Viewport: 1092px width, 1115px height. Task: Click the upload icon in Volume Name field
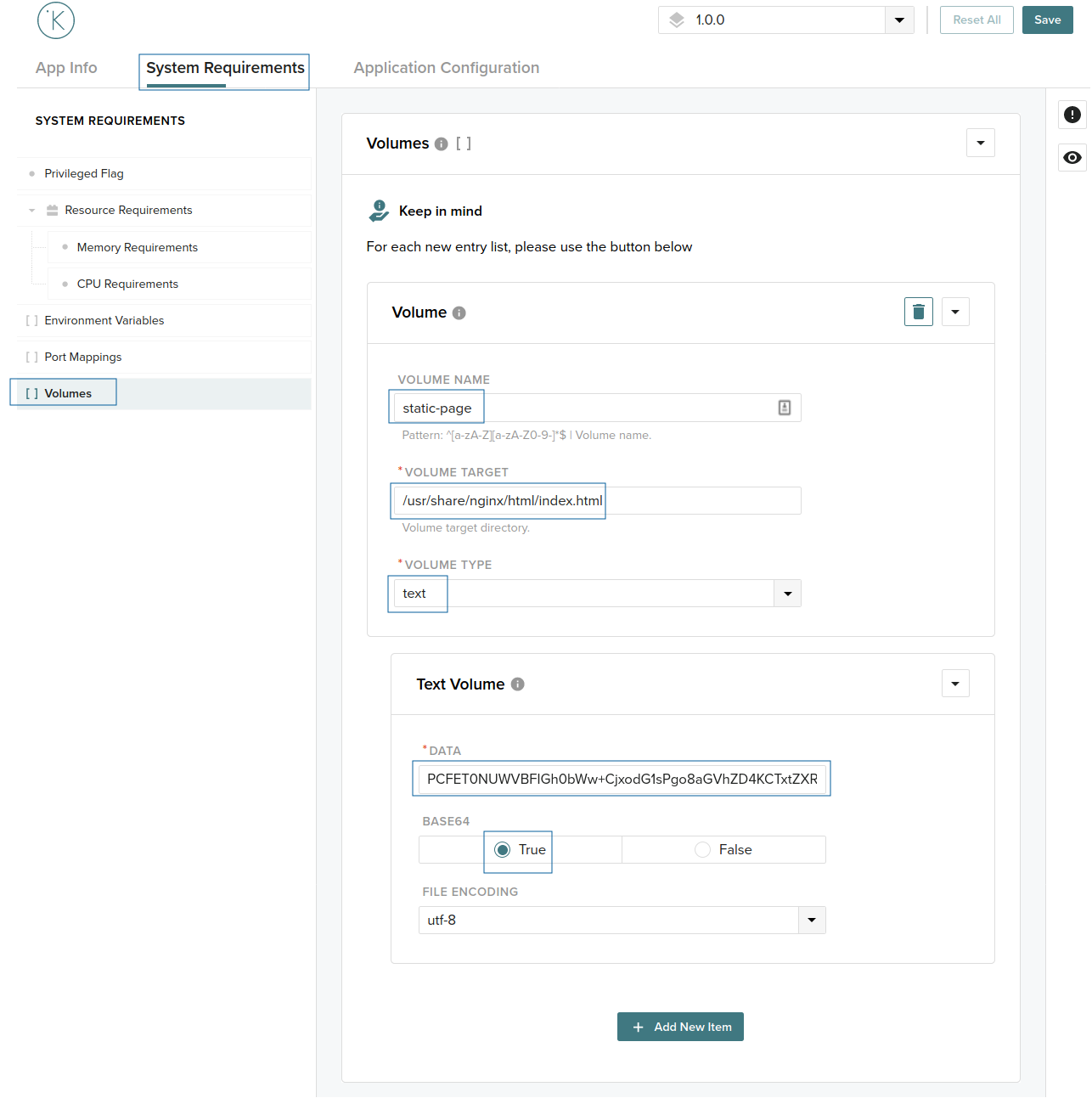pyautogui.click(x=783, y=408)
